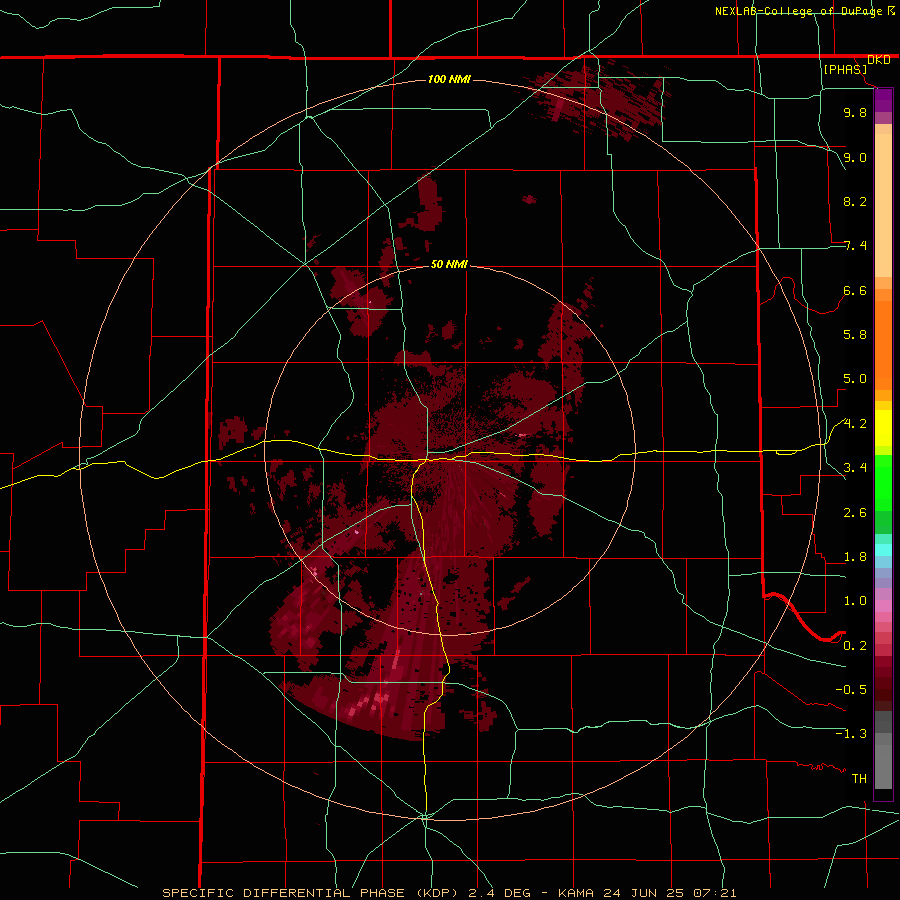Click the 1.8 value on color scale
The width and height of the screenshot is (900, 900).
[x=855, y=557]
